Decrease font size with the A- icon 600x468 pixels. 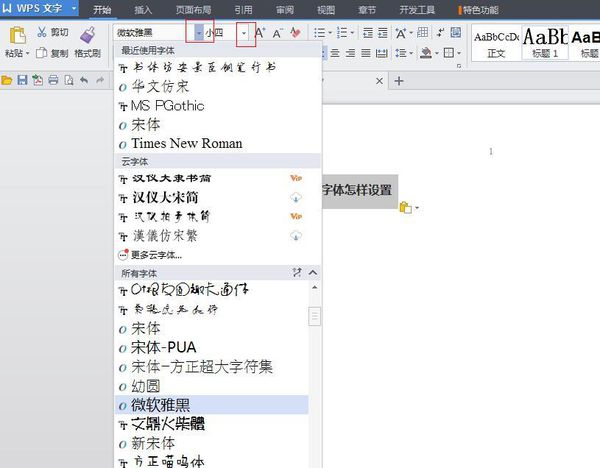277,33
